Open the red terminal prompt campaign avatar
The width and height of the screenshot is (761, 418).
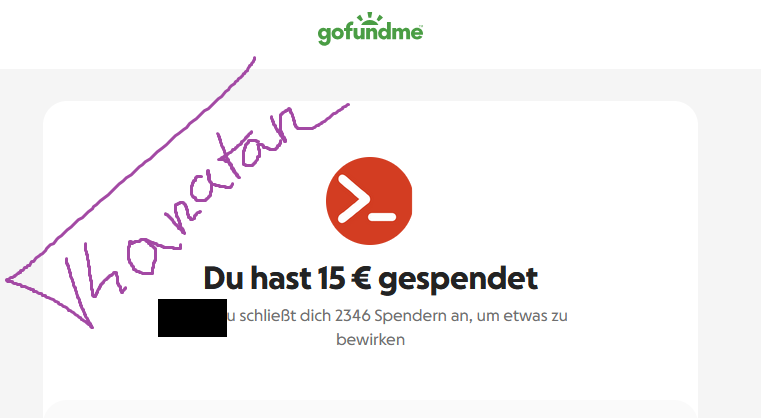click(369, 201)
